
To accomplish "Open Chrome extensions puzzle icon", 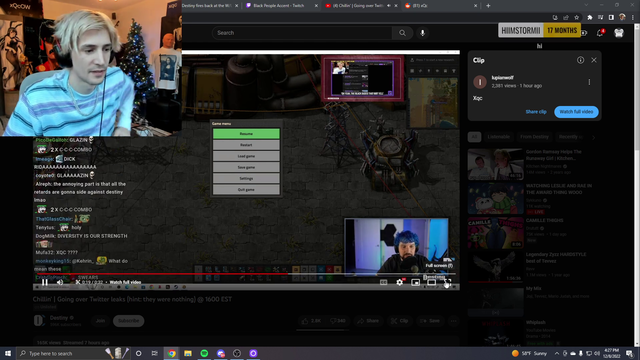I will [x=590, y=18].
